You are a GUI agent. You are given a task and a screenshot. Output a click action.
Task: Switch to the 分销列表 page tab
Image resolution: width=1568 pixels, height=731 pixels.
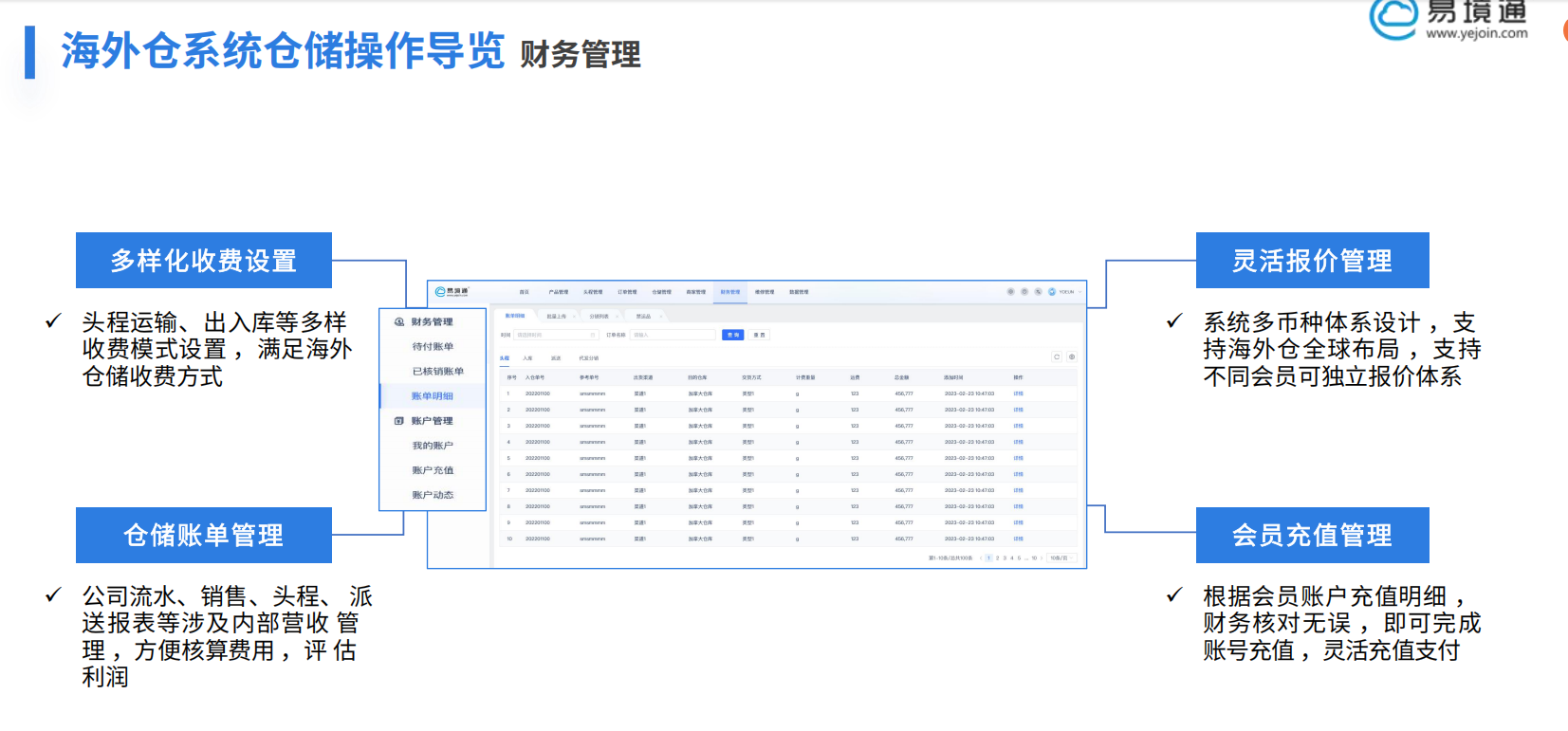click(599, 317)
